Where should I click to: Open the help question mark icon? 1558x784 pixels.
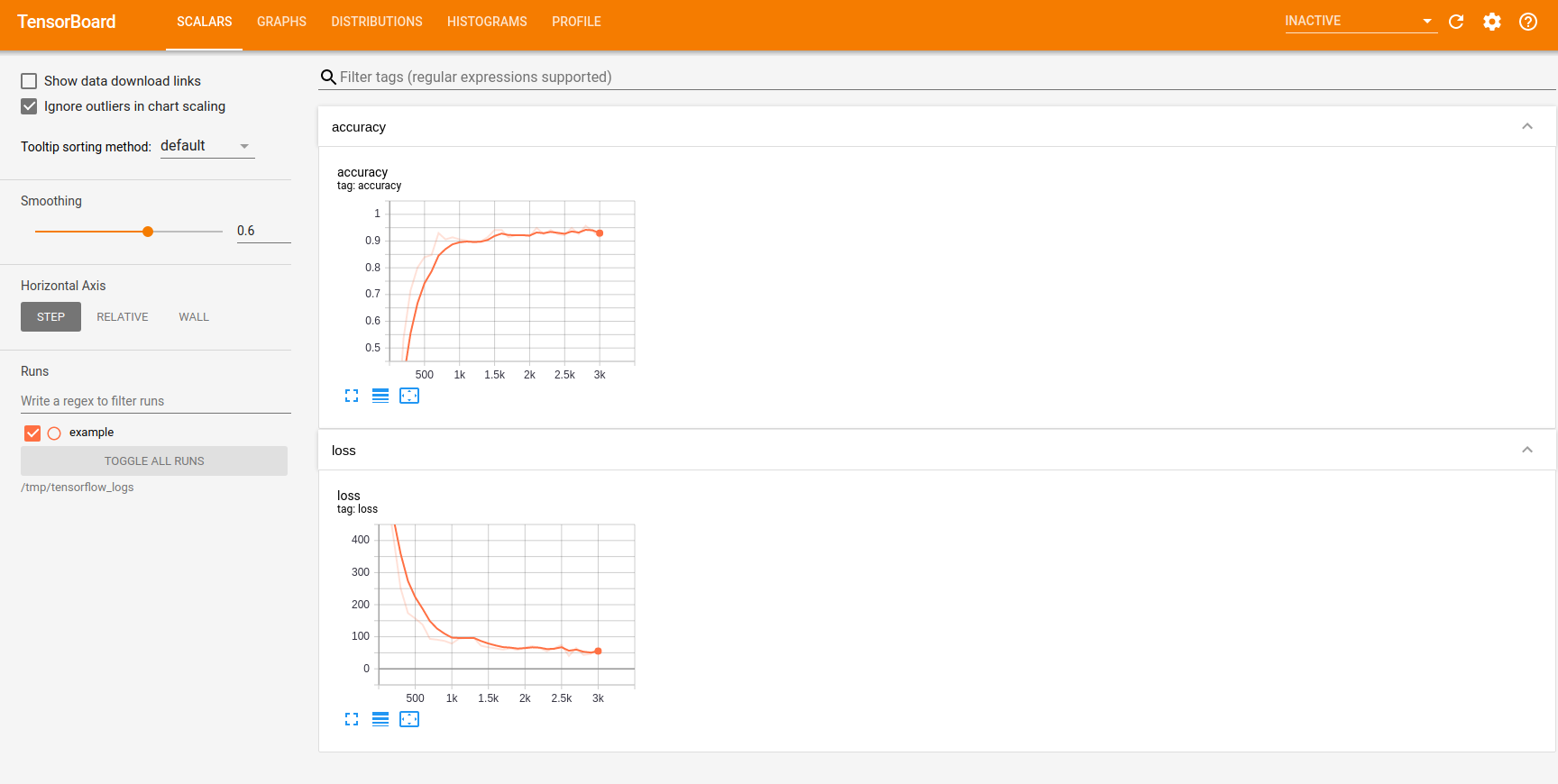tap(1528, 22)
